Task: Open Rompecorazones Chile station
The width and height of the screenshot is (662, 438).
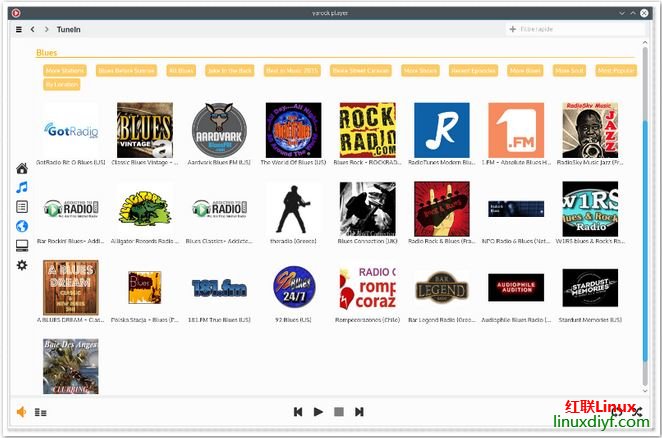Action: coord(368,288)
